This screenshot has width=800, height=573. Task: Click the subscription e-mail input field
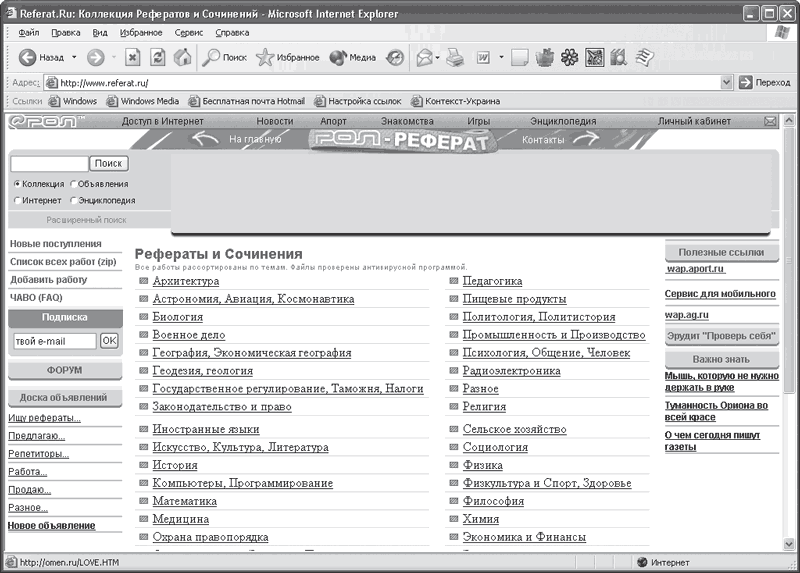point(53,341)
